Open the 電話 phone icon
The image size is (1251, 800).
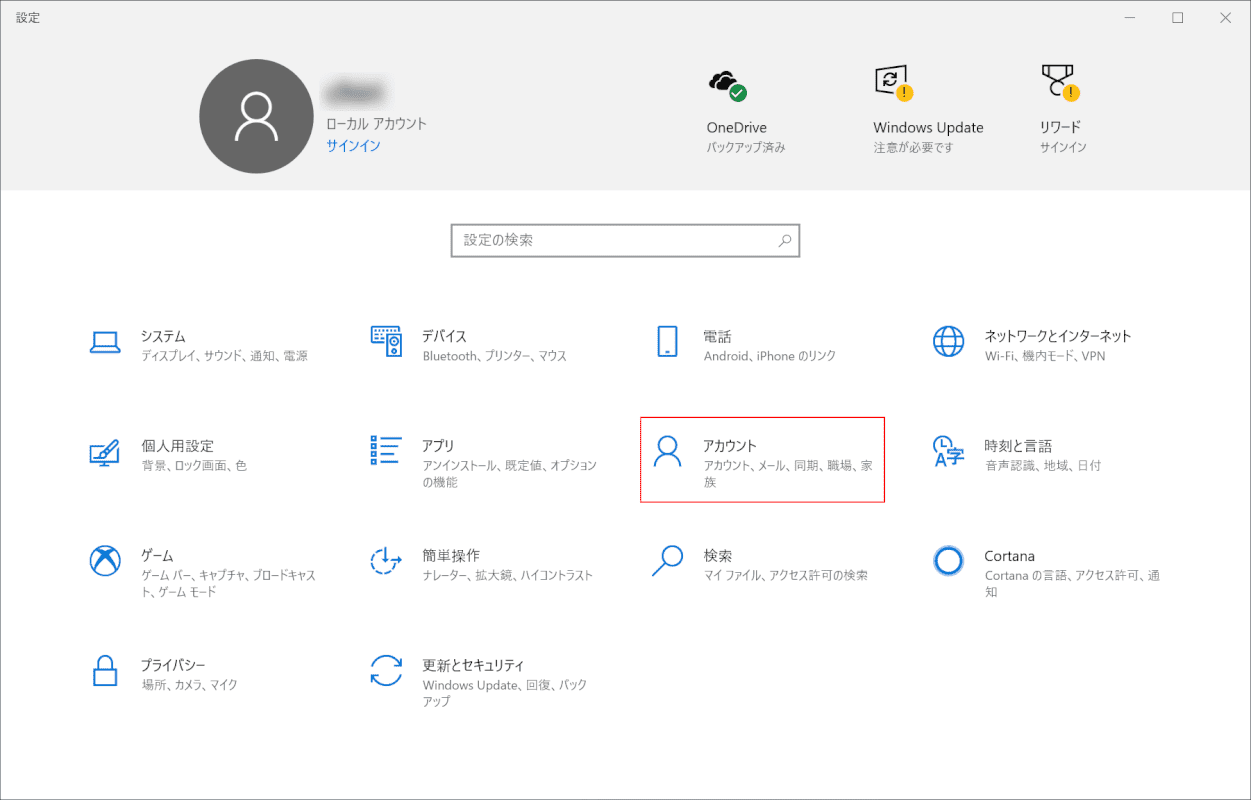pos(667,341)
